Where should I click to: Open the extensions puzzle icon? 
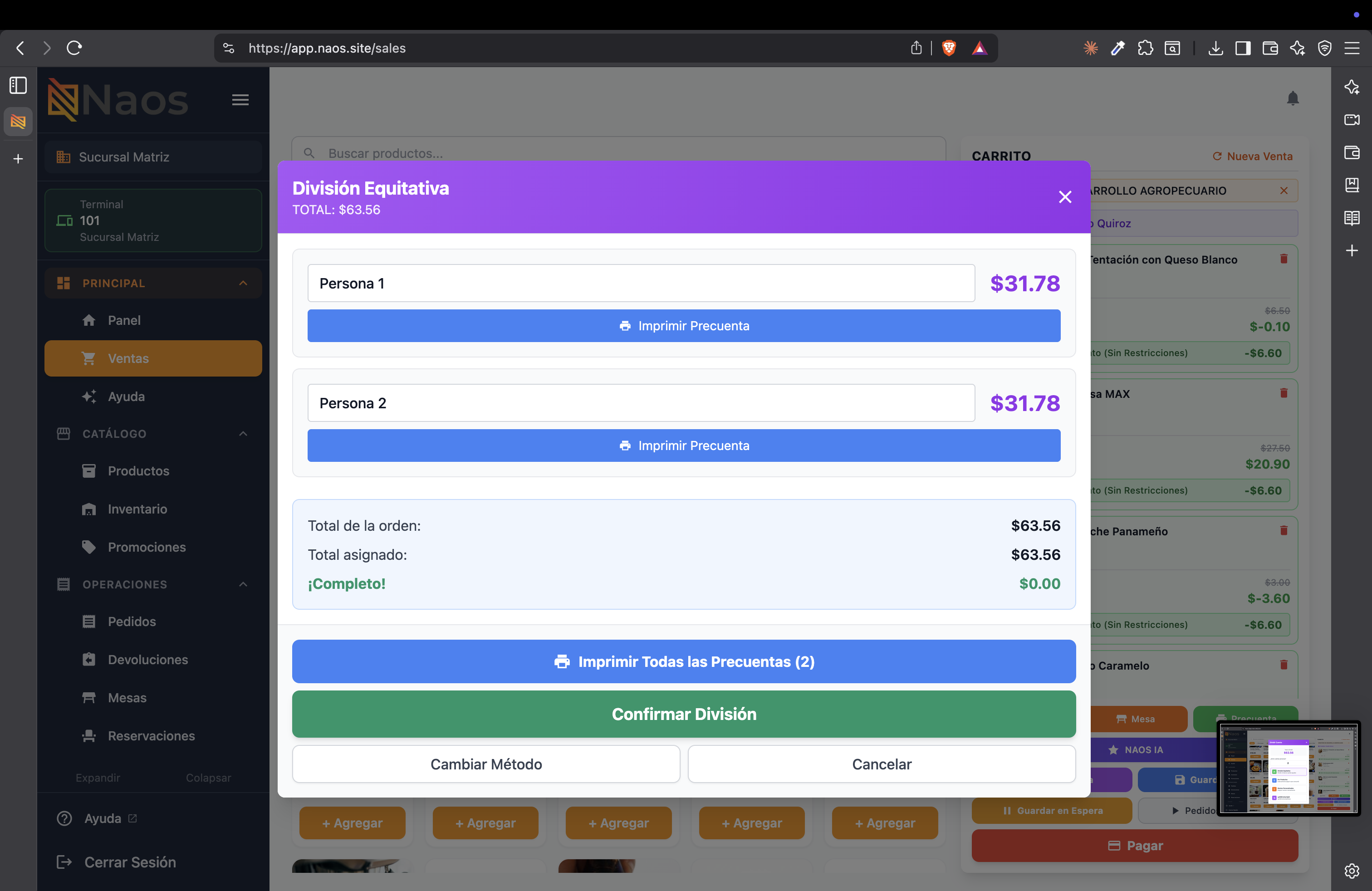point(1146,48)
